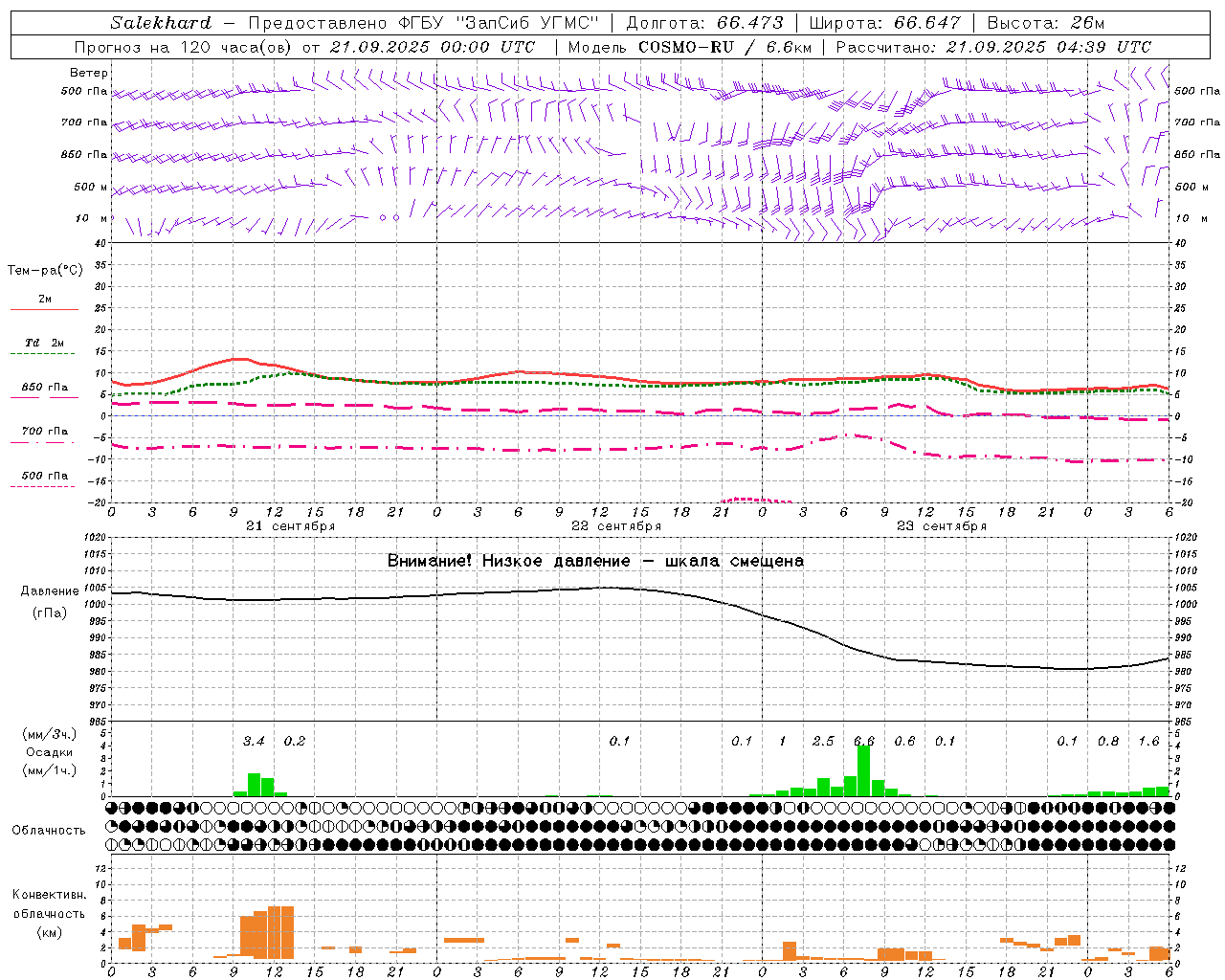This screenshot has height=980, width=1225.
Task: Click the 2.5 precipitation total value
Action: (x=823, y=741)
